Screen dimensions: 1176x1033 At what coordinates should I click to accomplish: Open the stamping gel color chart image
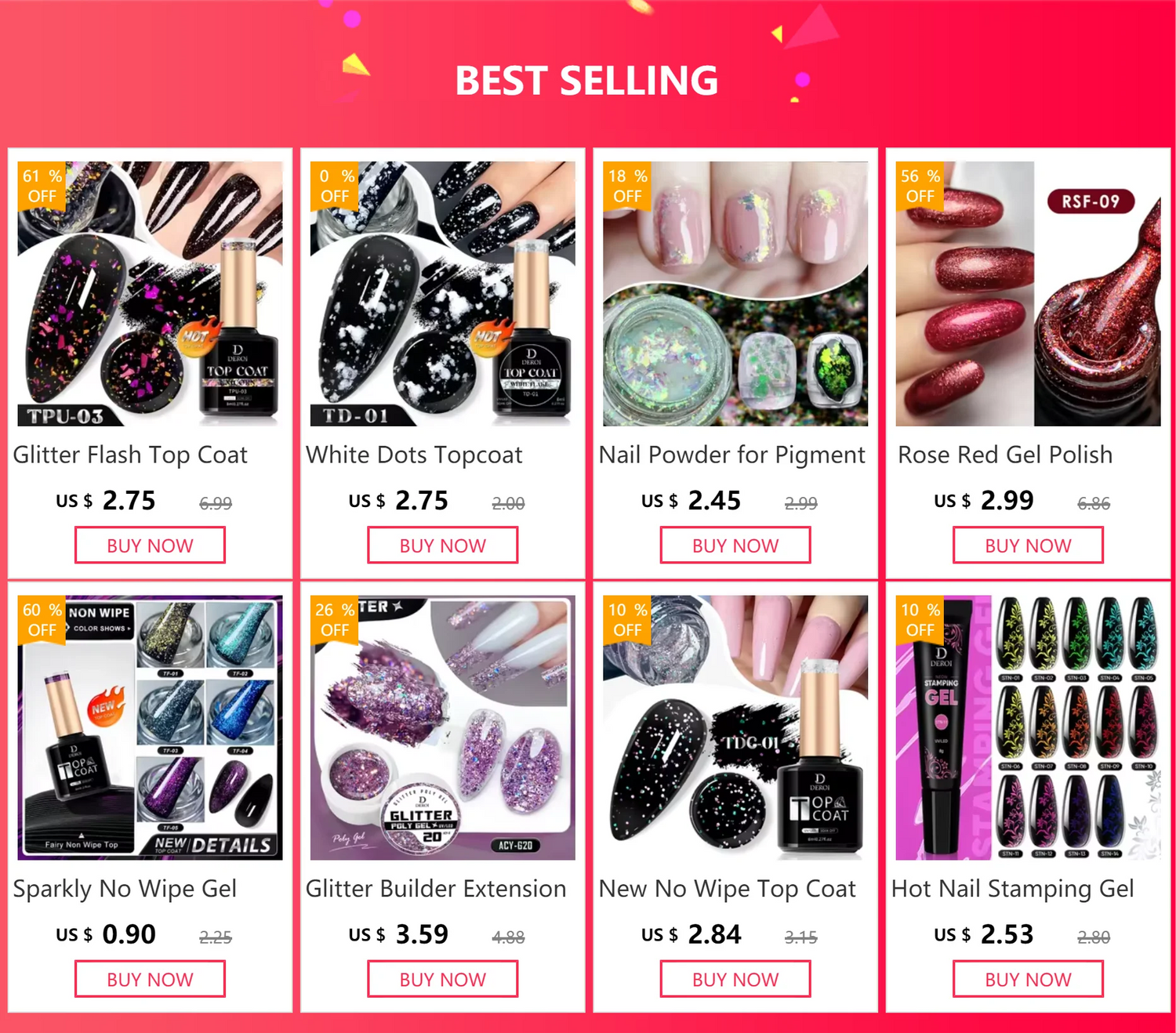point(1028,727)
